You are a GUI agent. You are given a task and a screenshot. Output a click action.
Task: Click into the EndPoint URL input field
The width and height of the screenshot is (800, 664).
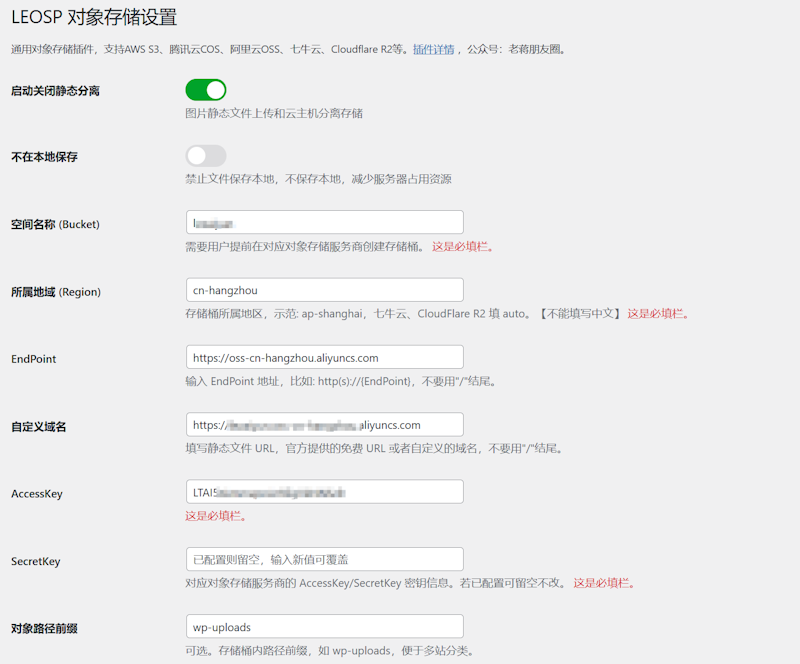point(324,357)
